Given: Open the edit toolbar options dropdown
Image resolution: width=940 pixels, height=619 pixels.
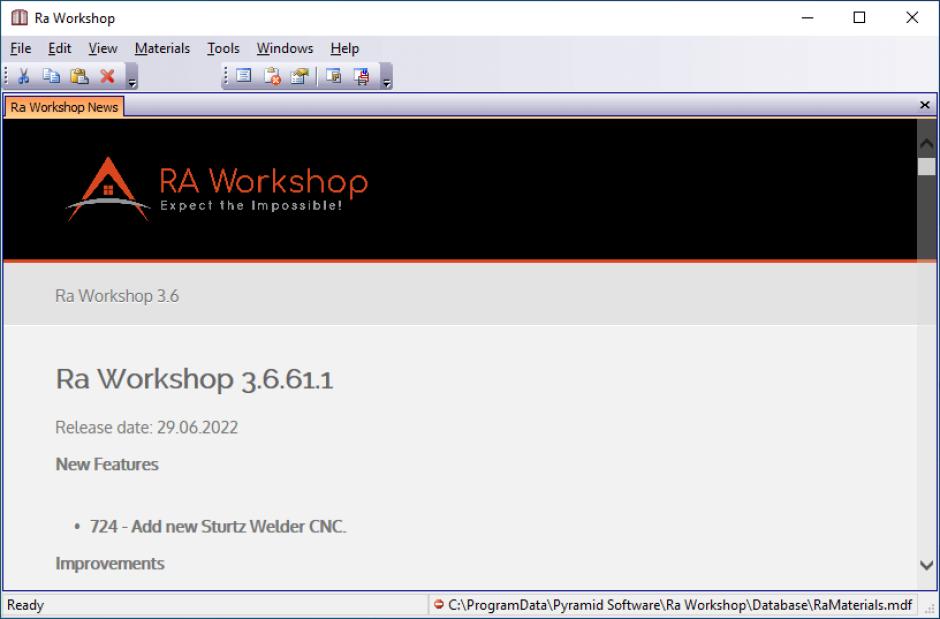Looking at the screenshot, I should (x=132, y=77).
